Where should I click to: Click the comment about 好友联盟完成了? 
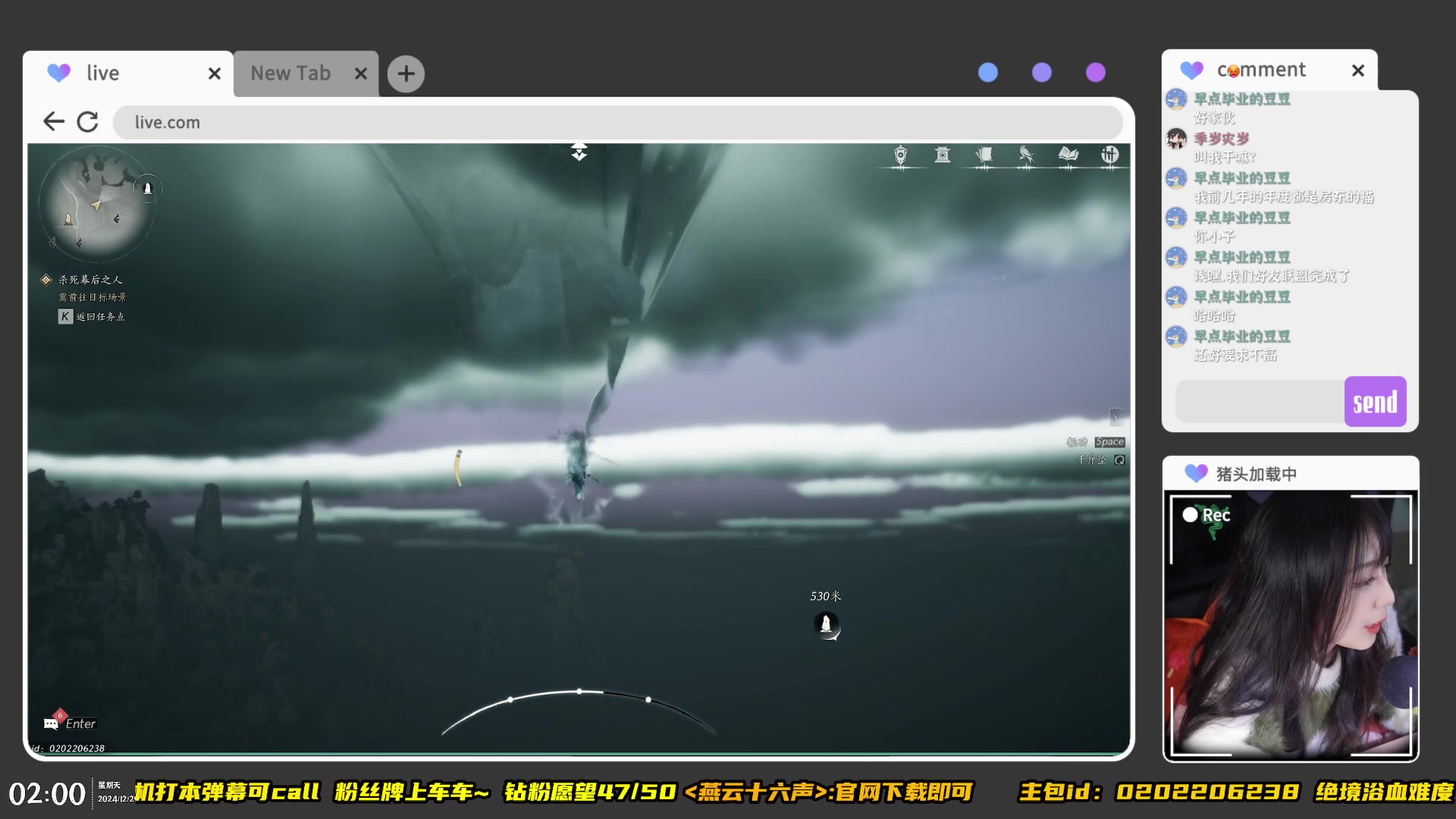1272,276
